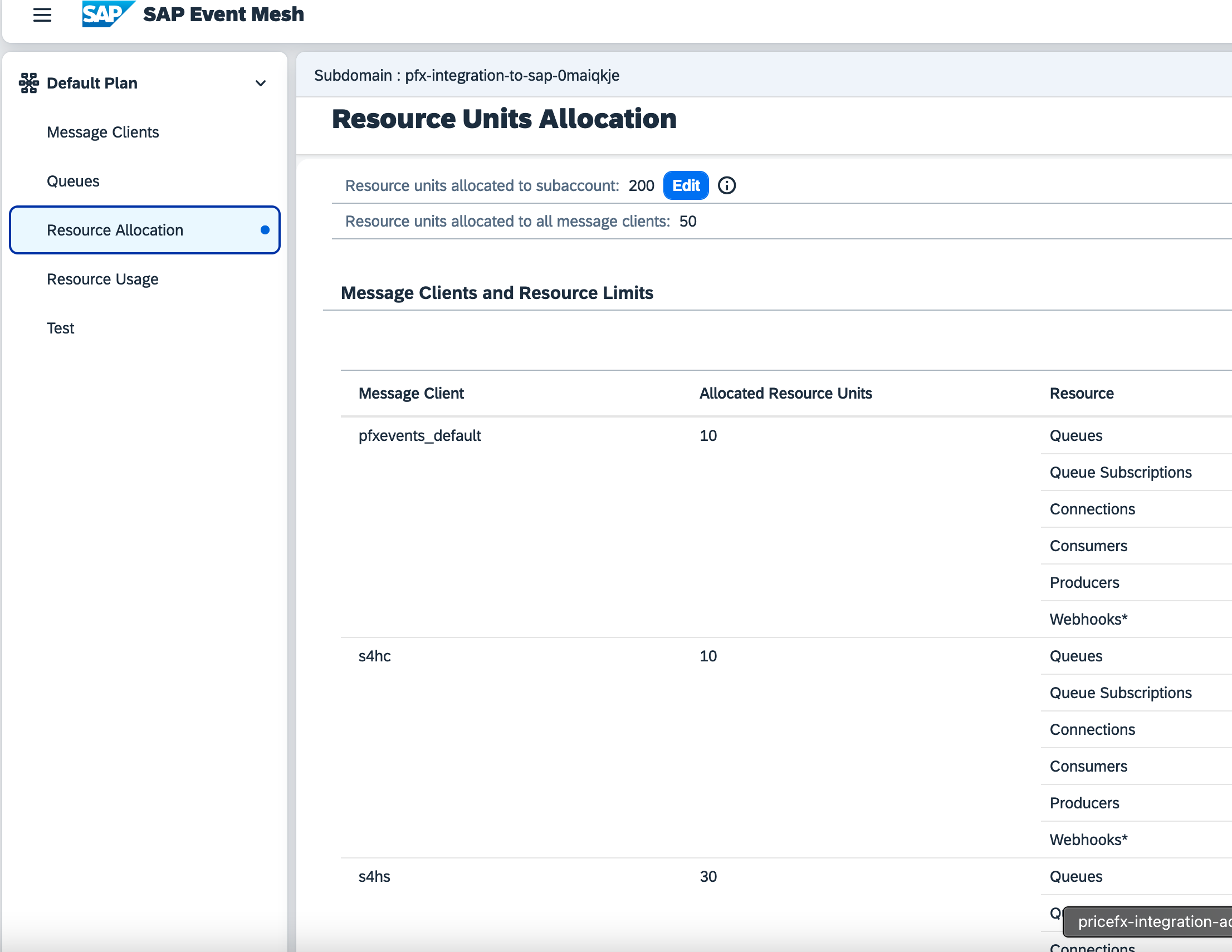
Task: Open the Test page
Action: coord(60,328)
